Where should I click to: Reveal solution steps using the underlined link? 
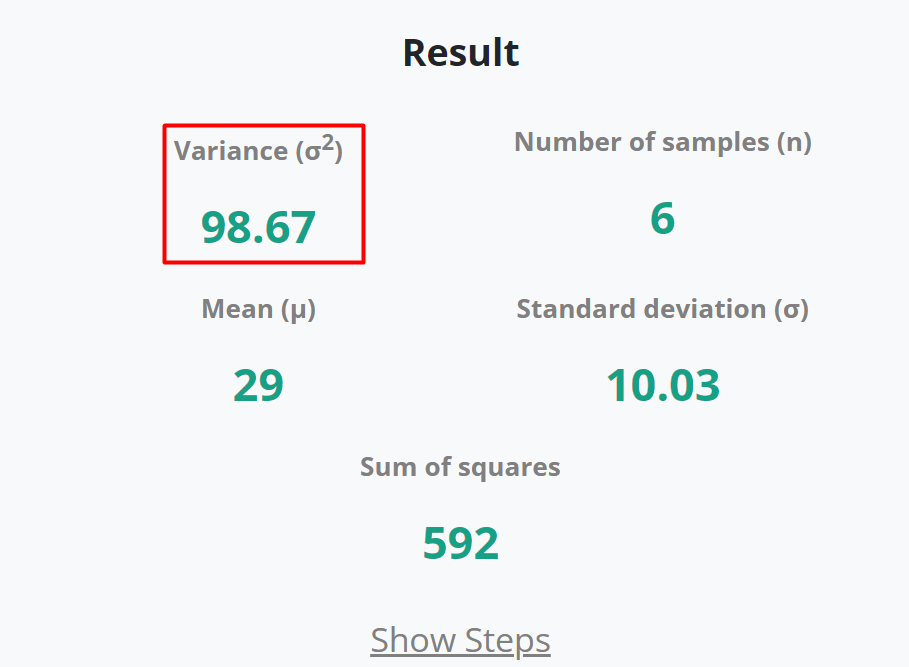pos(460,640)
